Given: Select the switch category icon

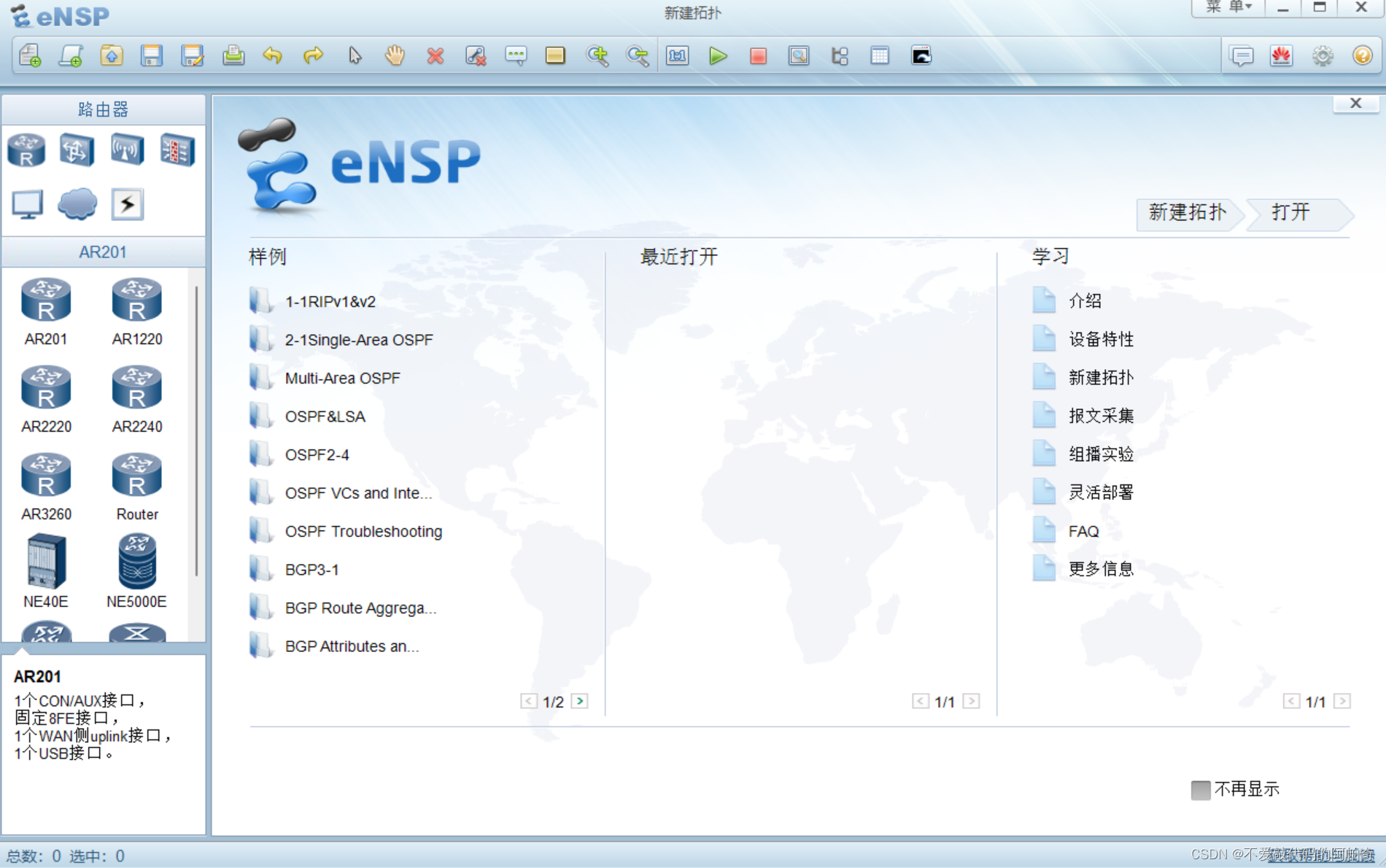Looking at the screenshot, I should click(77, 150).
